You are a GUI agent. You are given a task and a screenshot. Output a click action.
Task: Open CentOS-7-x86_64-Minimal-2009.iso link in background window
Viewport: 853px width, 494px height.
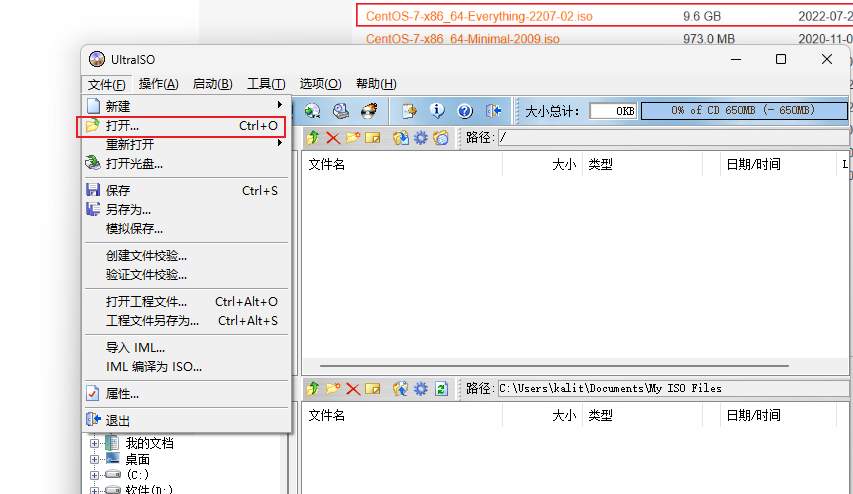pos(462,39)
